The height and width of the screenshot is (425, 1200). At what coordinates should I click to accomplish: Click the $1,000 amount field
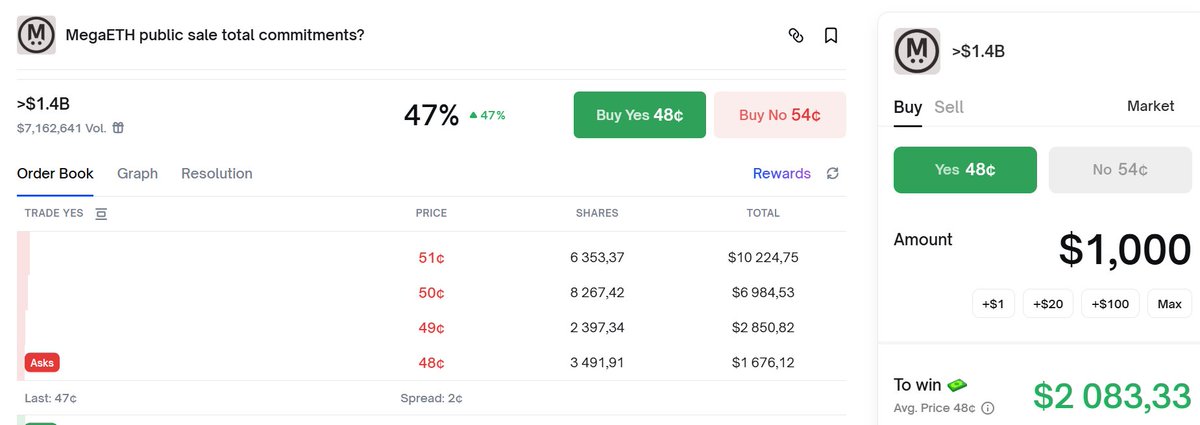click(x=1124, y=249)
